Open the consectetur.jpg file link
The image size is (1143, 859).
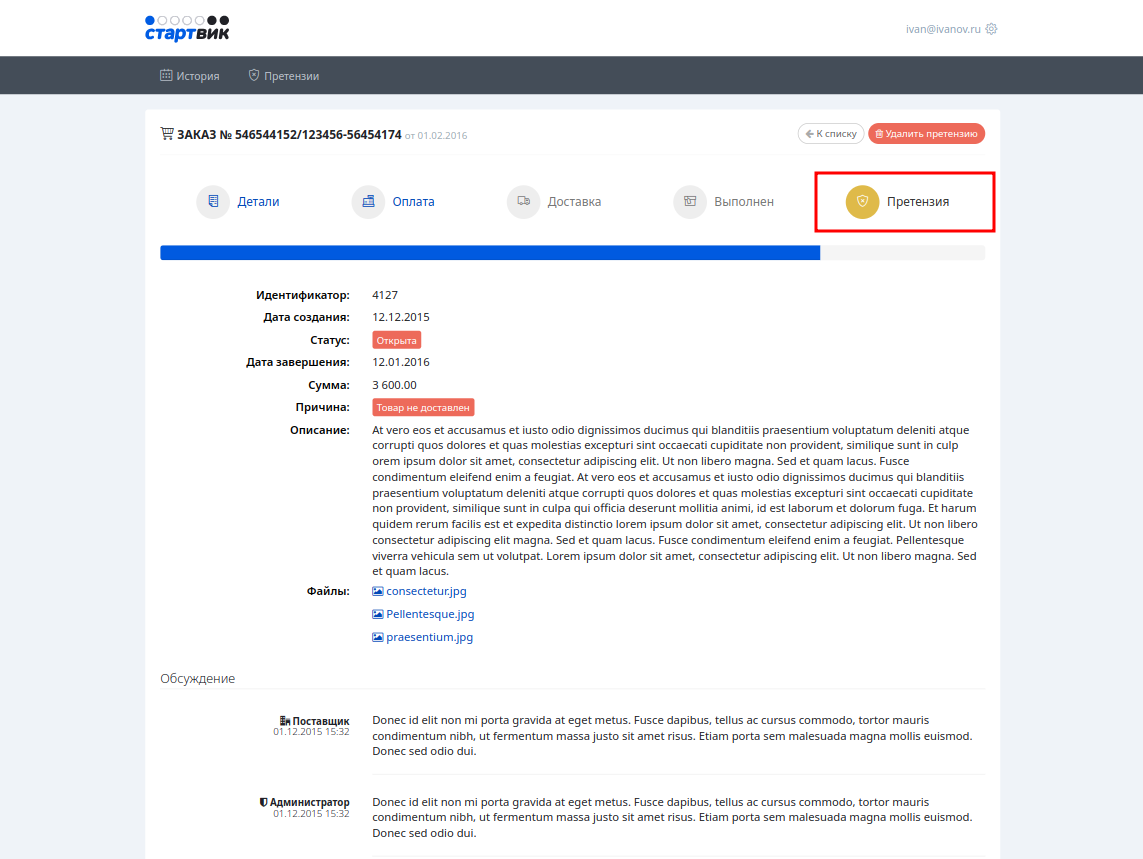coord(426,591)
